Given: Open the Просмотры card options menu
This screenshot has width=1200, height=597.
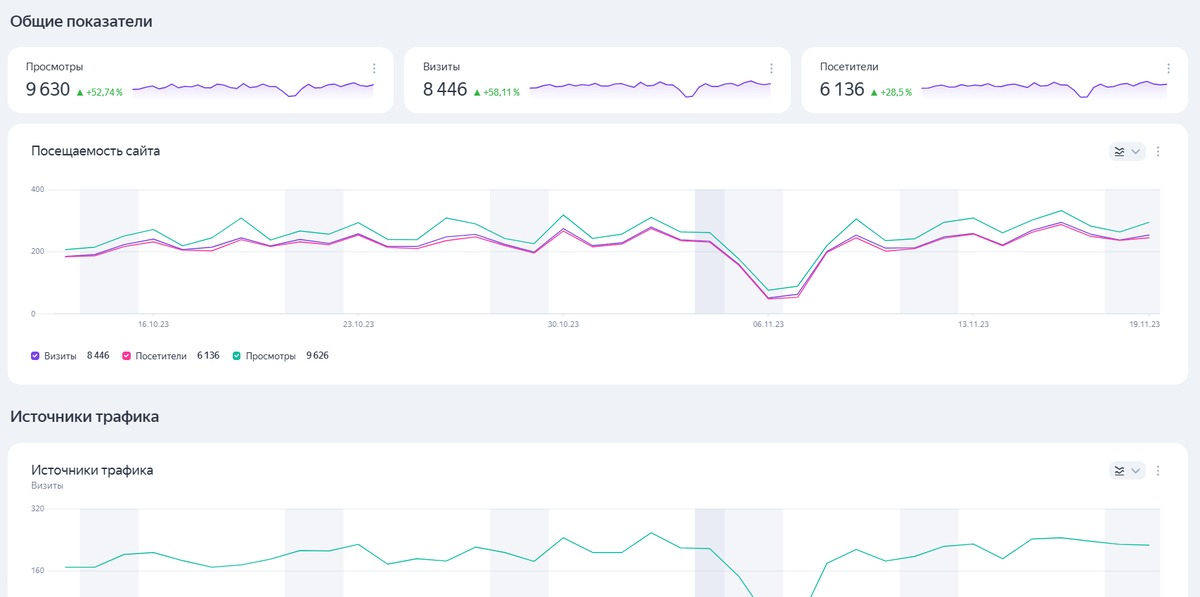Looking at the screenshot, I should pyautogui.click(x=374, y=68).
